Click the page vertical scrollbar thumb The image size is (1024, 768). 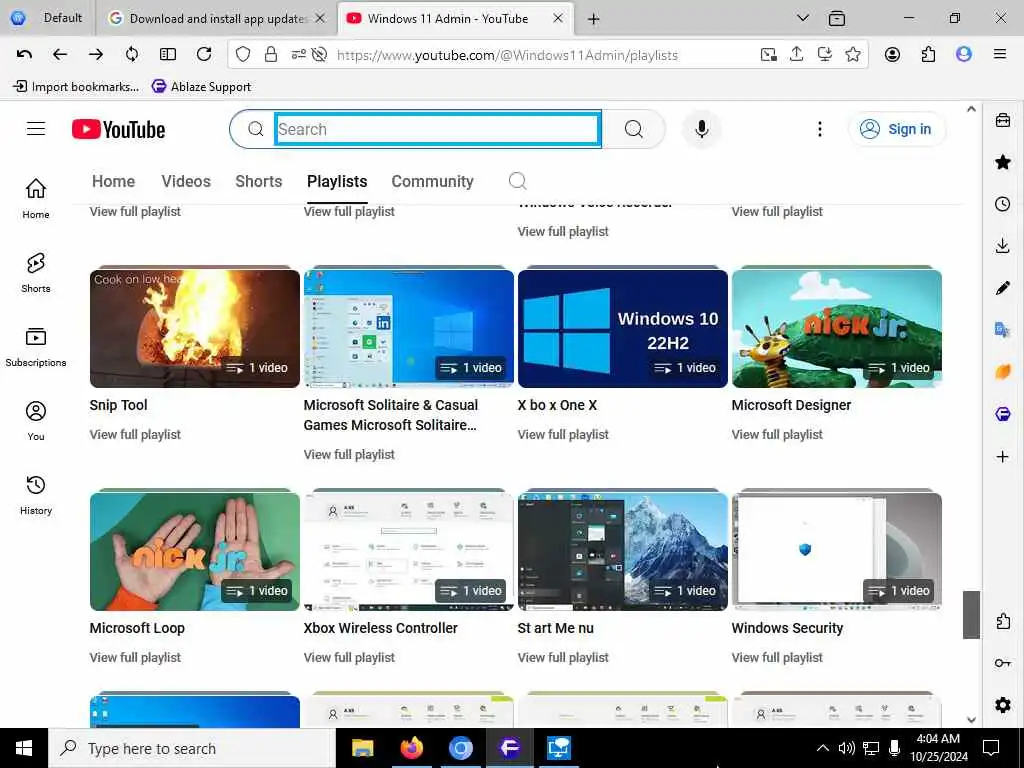pos(971,615)
